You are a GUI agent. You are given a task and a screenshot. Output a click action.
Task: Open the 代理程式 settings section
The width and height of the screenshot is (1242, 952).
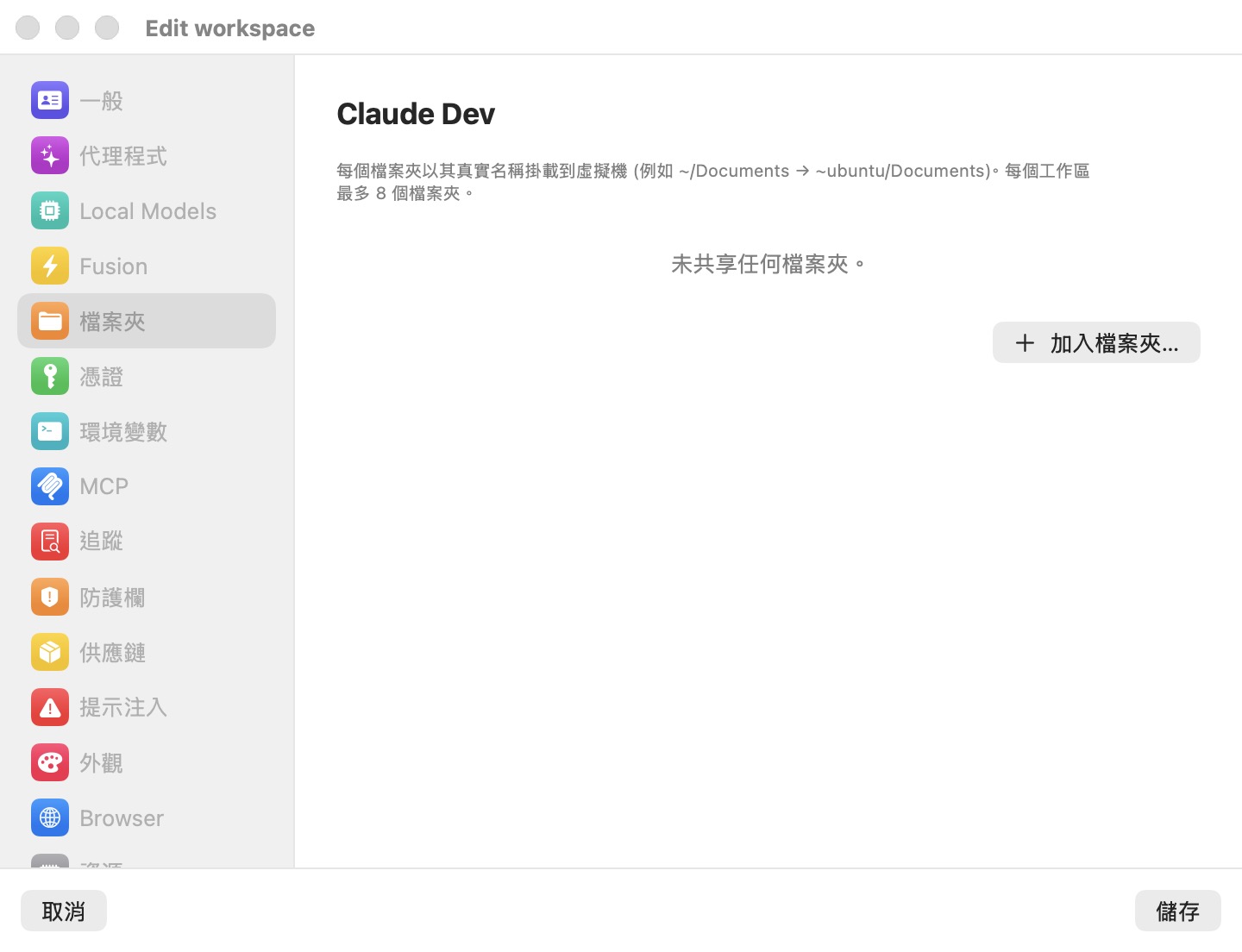click(x=123, y=156)
